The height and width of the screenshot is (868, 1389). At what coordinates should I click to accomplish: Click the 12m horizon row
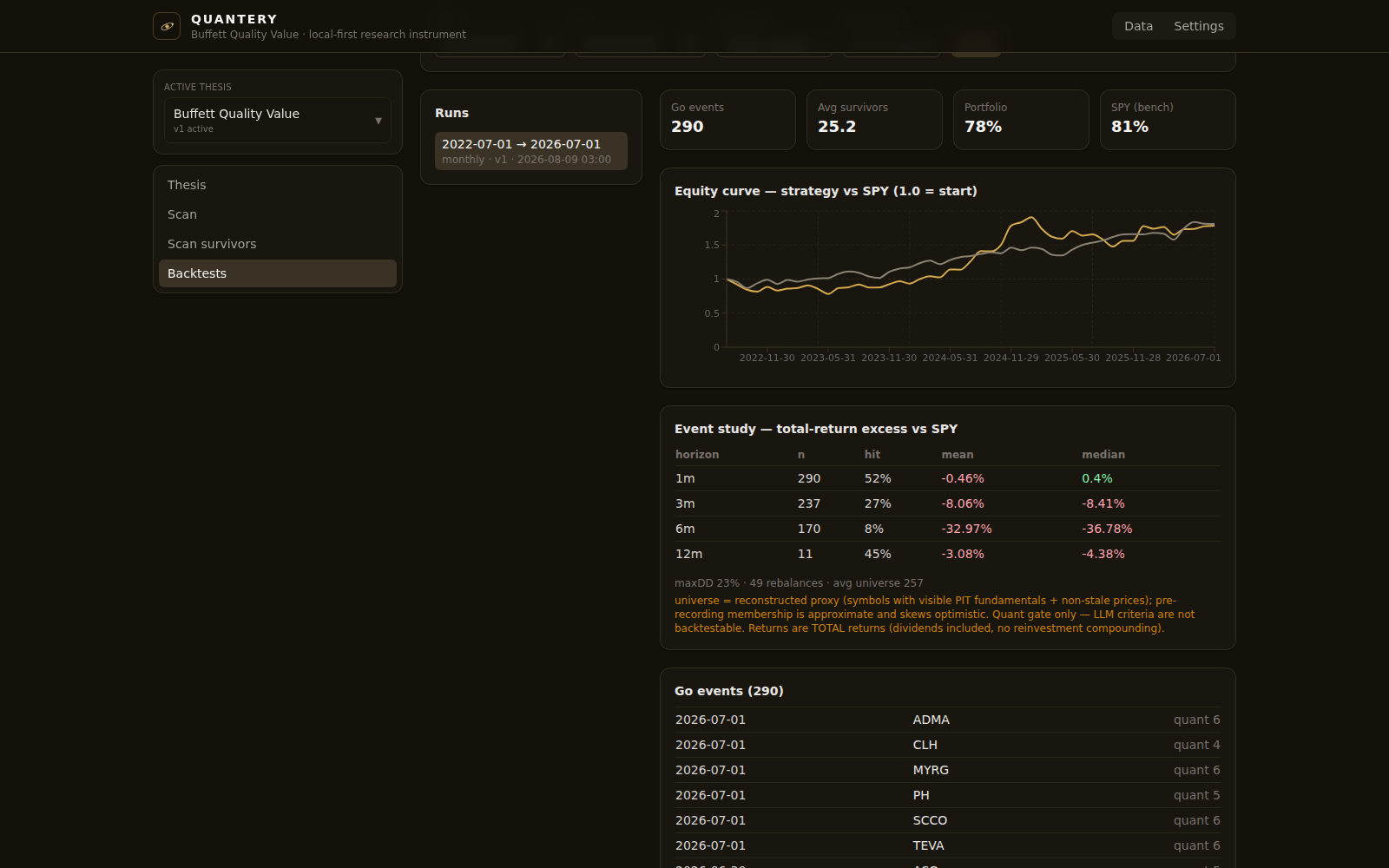(948, 554)
